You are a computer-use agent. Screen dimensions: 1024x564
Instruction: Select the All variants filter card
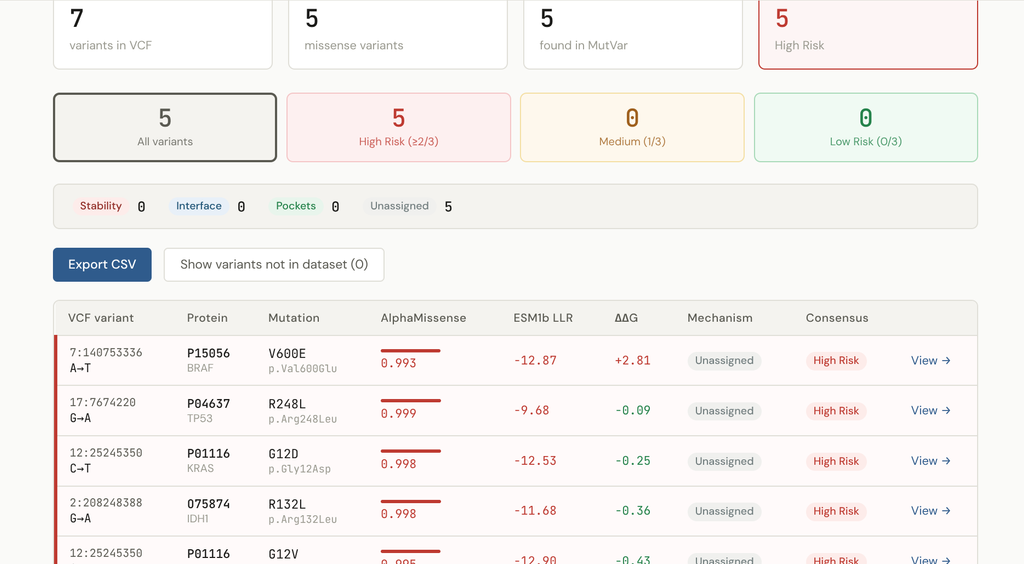coord(165,127)
